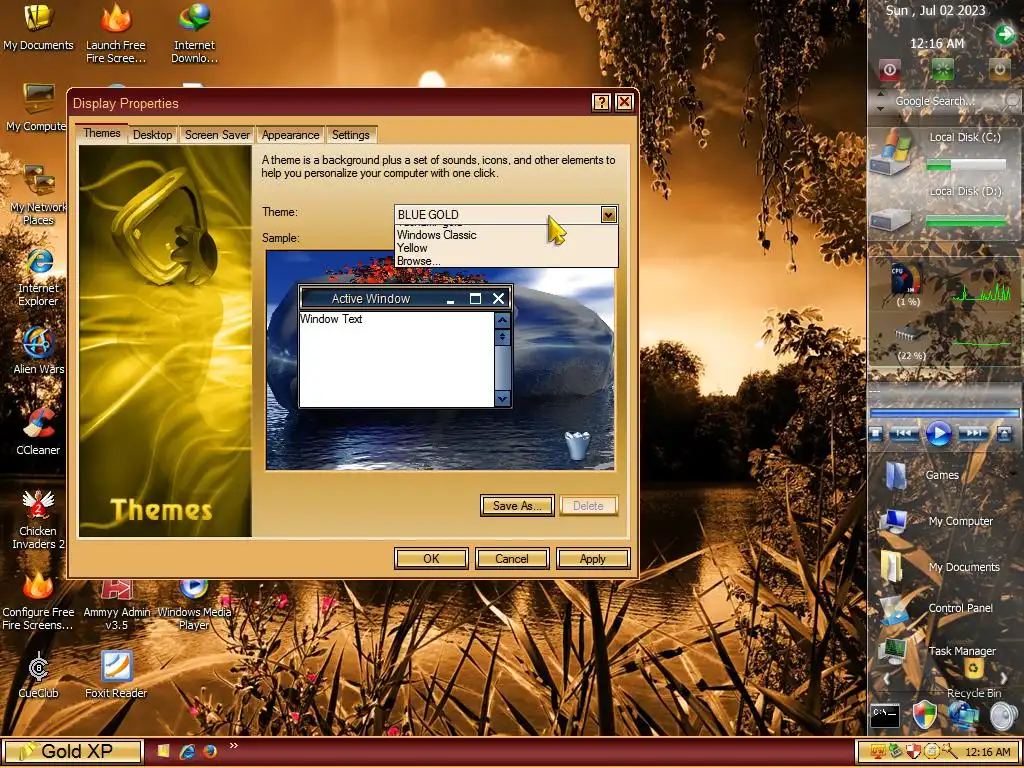Screen dimensions: 1024x768
Task: Switch to the Settings tab
Action: (x=351, y=135)
